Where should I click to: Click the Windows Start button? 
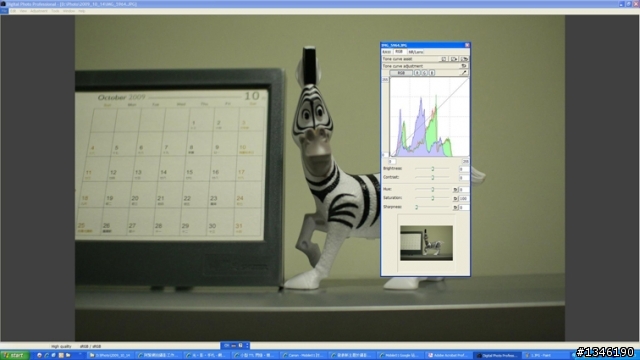(15, 356)
